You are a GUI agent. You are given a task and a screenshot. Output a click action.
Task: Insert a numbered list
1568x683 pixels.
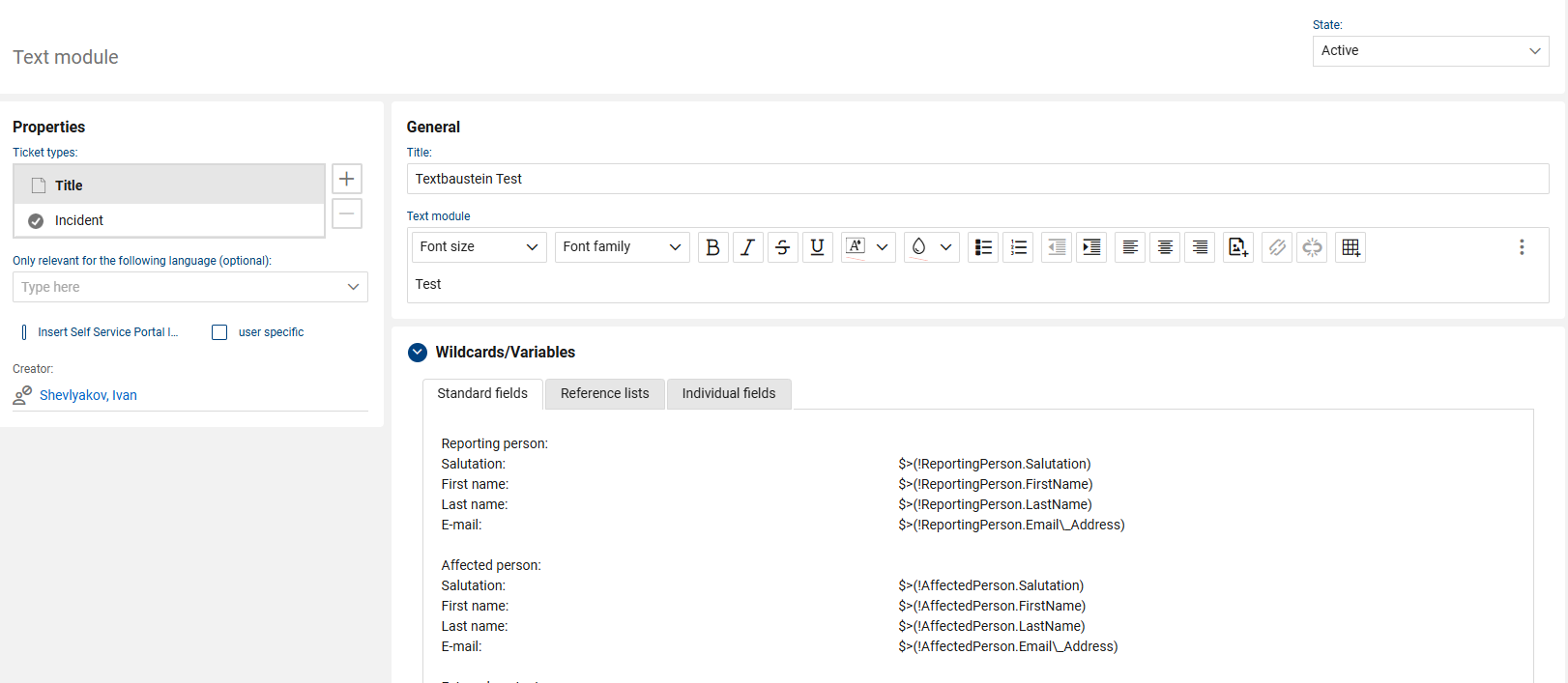[1018, 247]
